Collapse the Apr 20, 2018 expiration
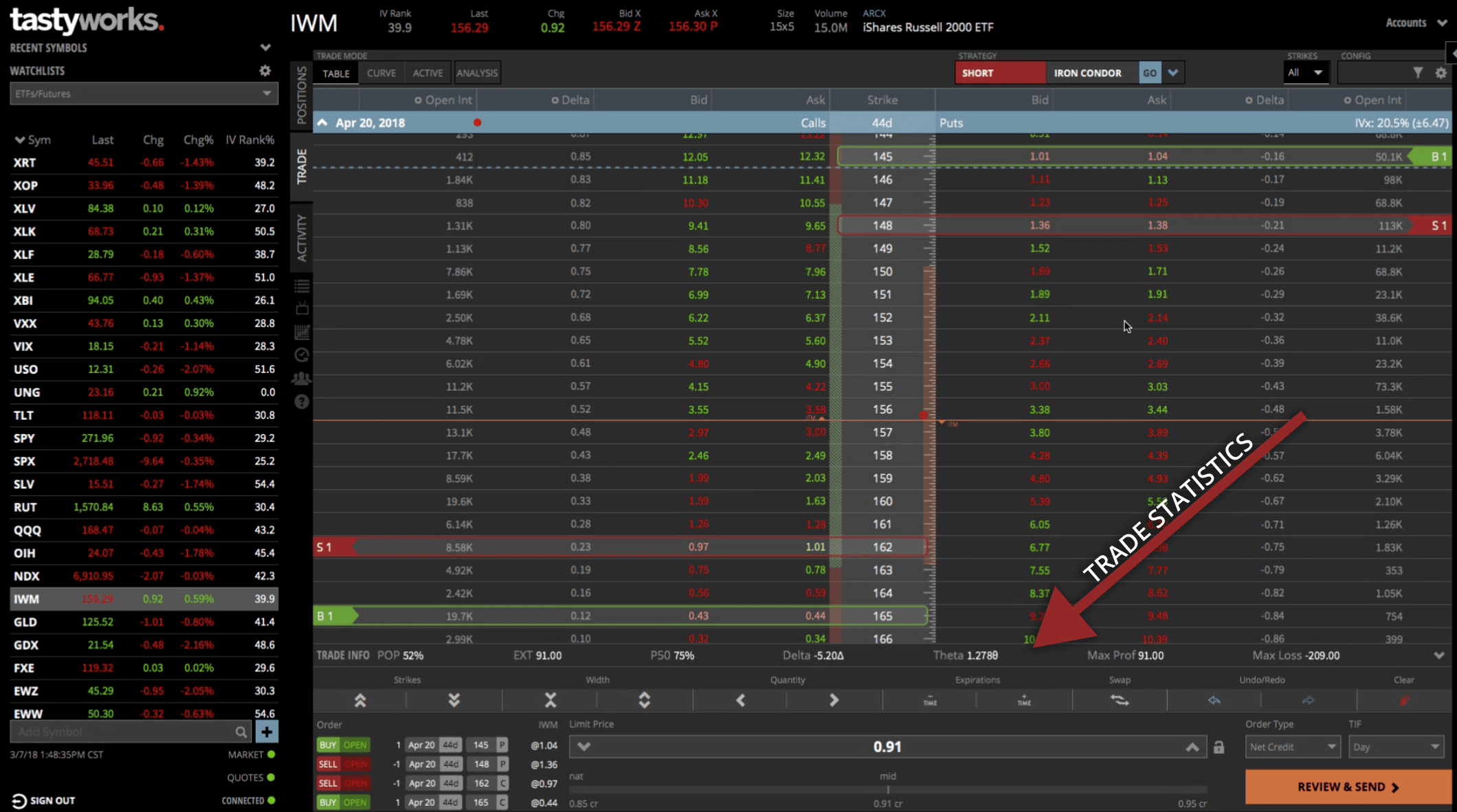This screenshot has height=812, width=1457. pos(322,122)
